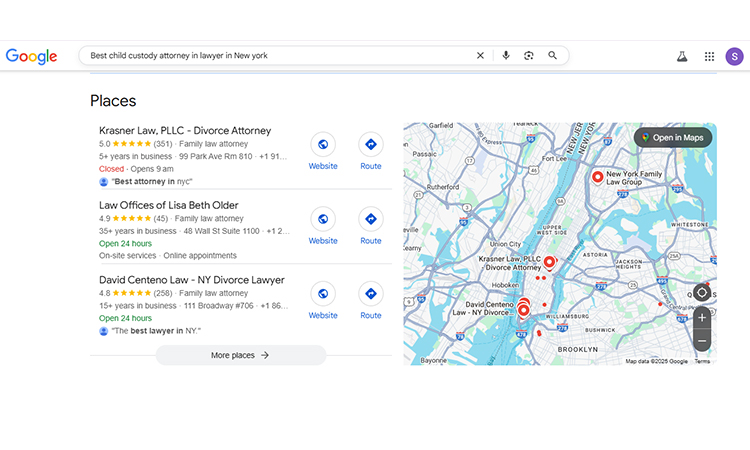The width and height of the screenshot is (750, 450).
Task: Open Google Lens image search
Action: [529, 56]
